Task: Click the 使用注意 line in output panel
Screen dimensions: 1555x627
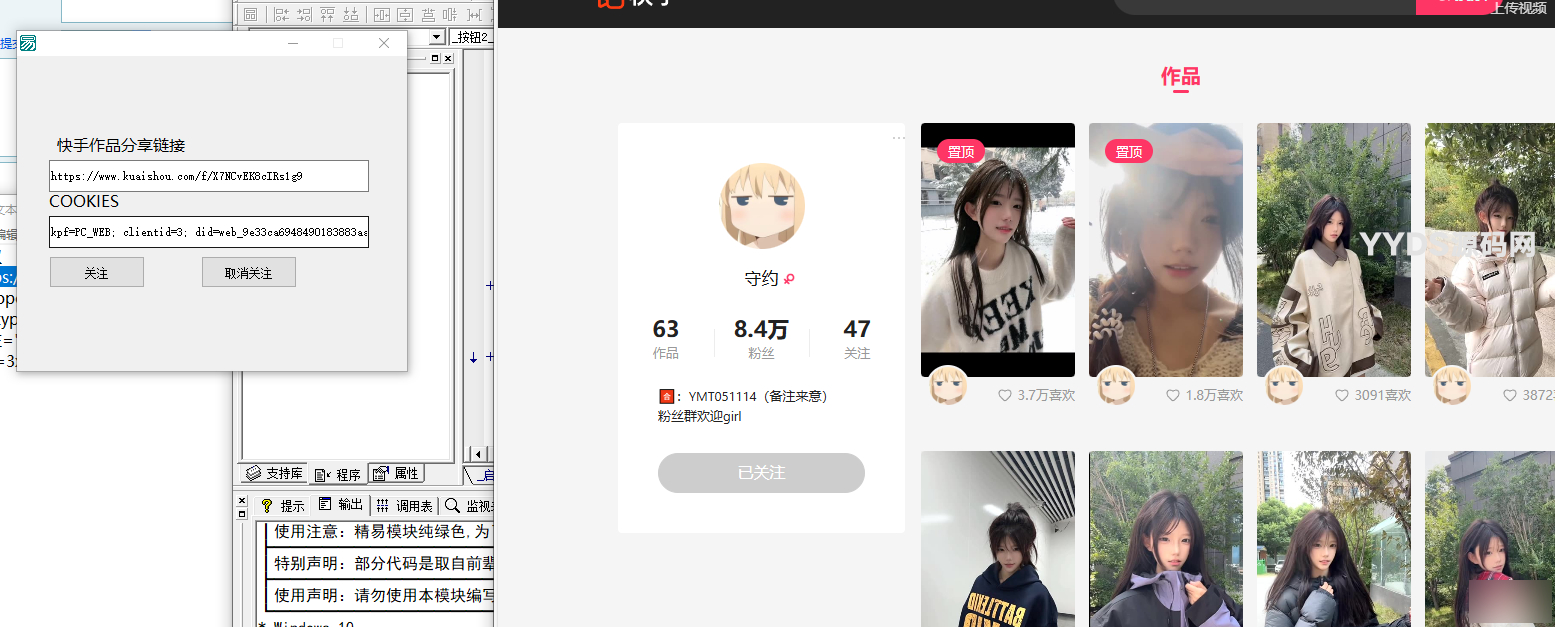Action: [383, 532]
